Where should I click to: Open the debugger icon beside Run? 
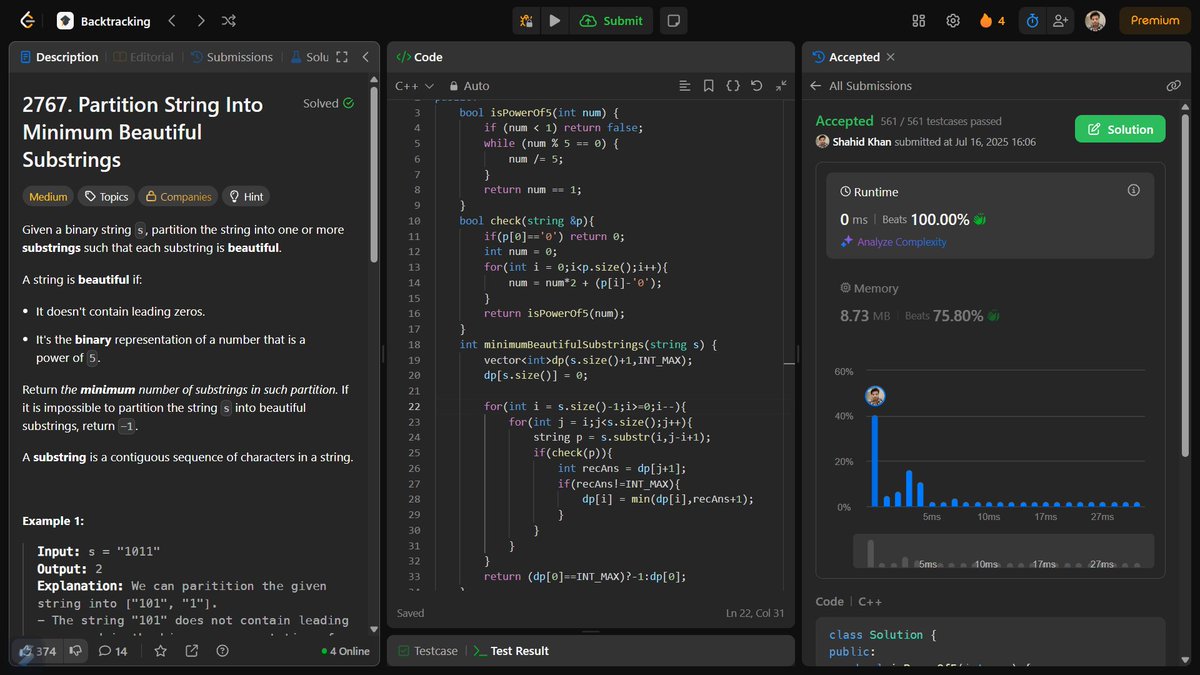(526, 20)
